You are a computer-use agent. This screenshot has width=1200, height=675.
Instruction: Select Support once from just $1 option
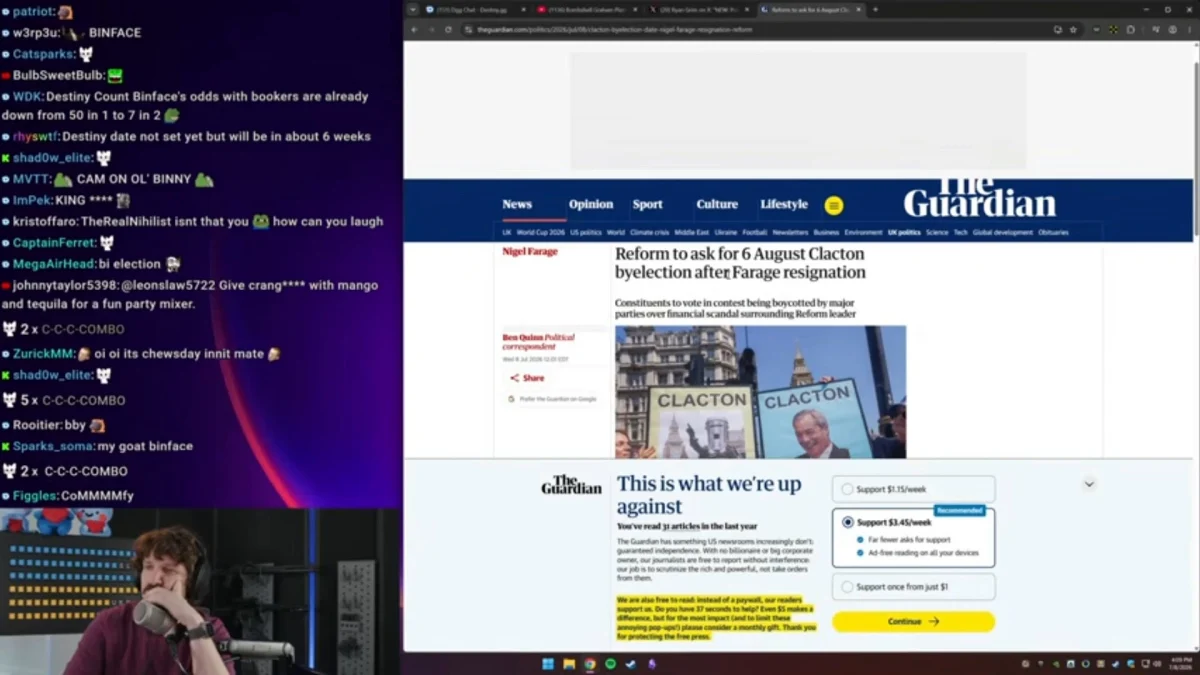coord(913,587)
